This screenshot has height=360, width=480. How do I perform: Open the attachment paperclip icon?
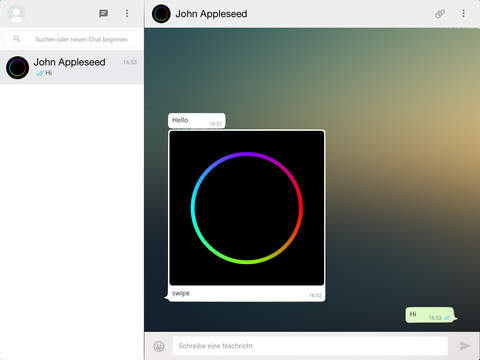point(440,14)
